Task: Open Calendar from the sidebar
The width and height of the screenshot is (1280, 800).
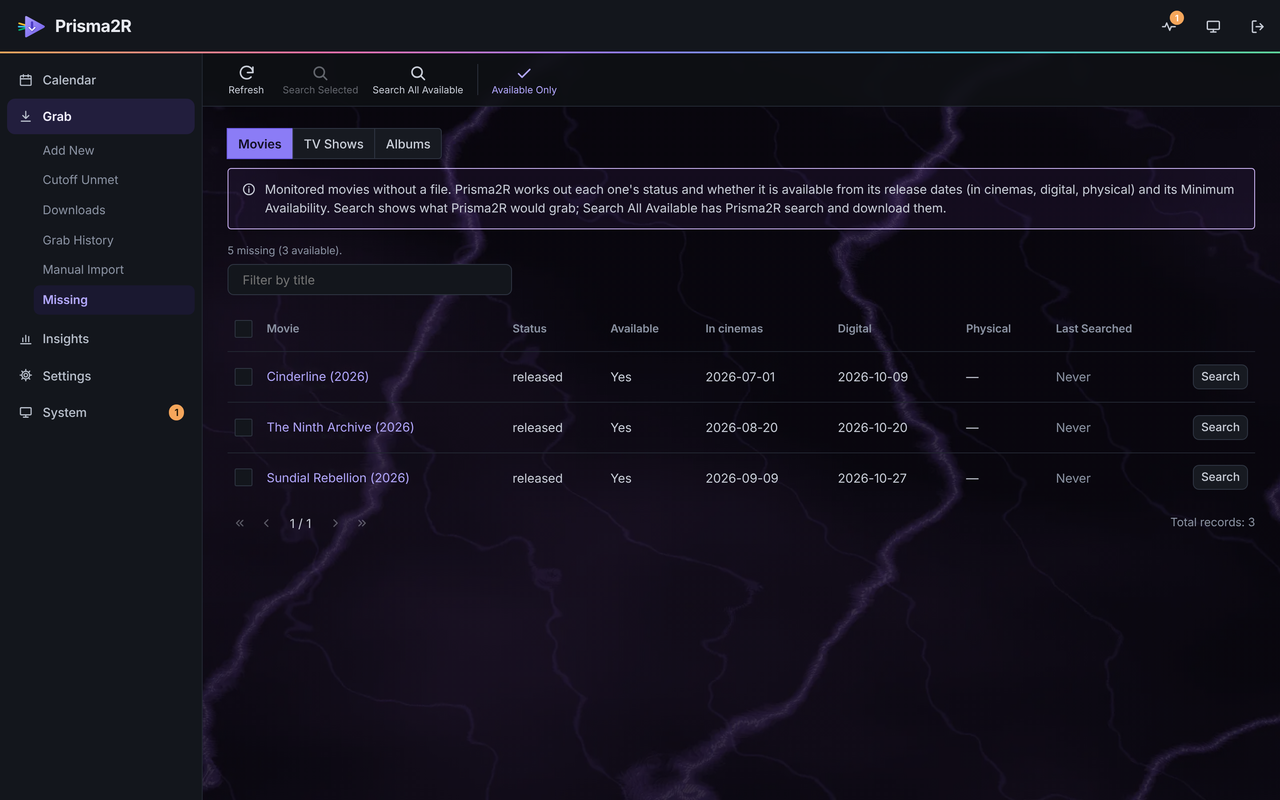Action: point(101,80)
